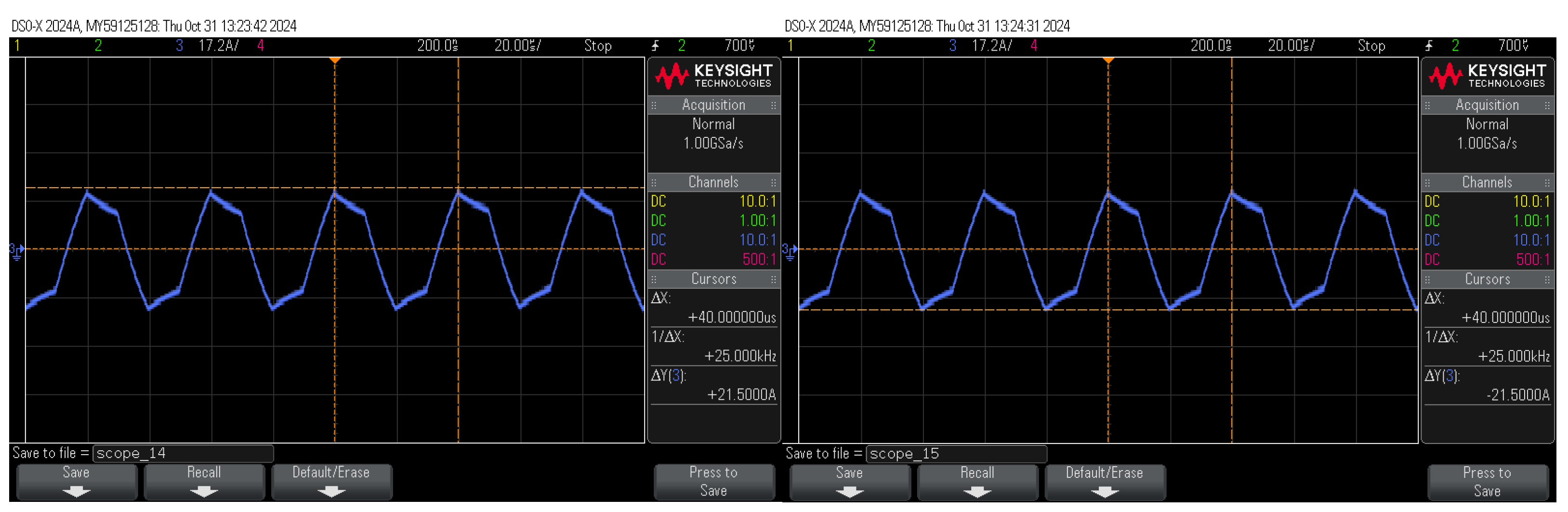
Task: Click Press to Save in right scope screenshot
Action: click(x=1488, y=482)
